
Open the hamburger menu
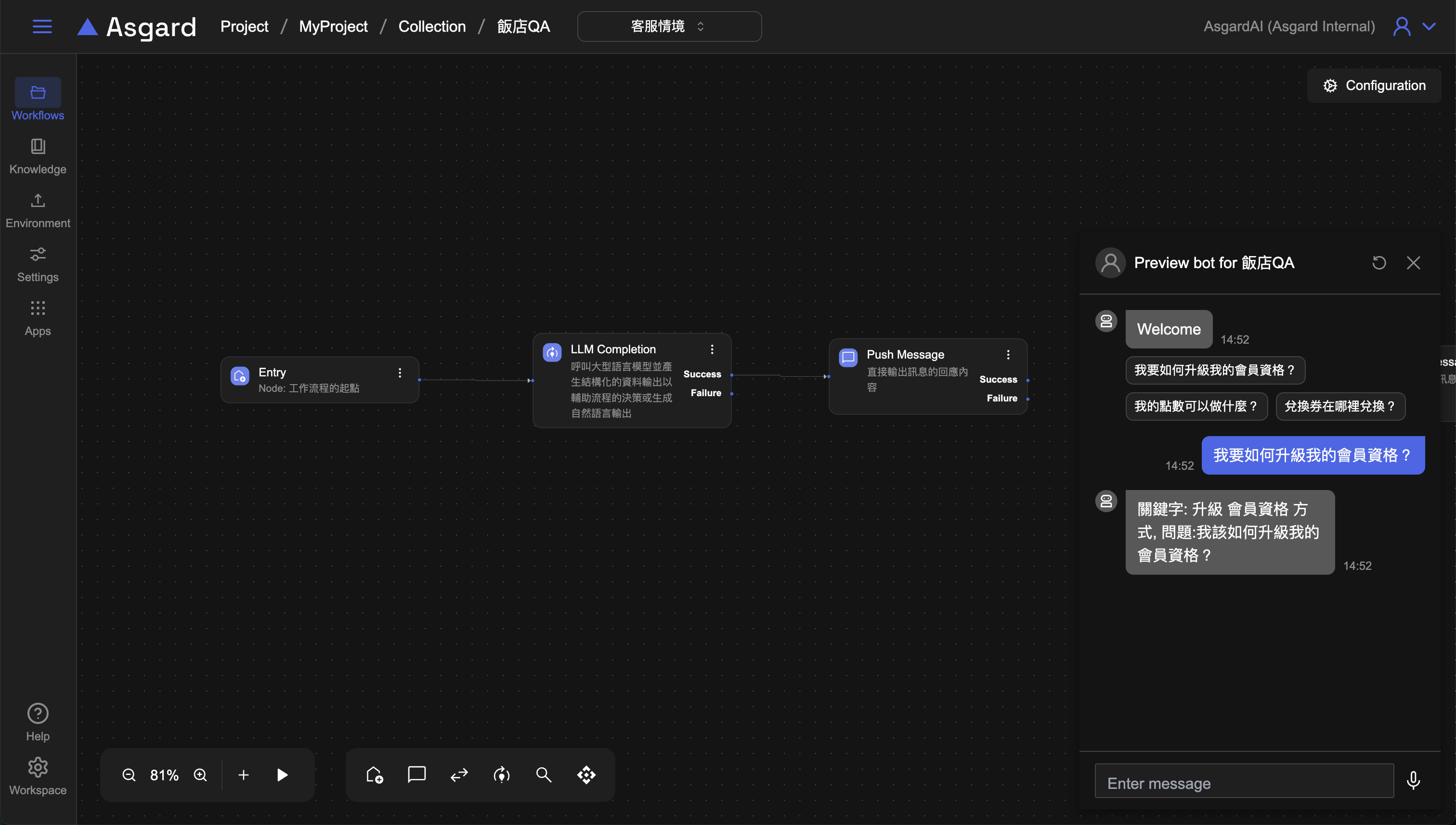42,26
